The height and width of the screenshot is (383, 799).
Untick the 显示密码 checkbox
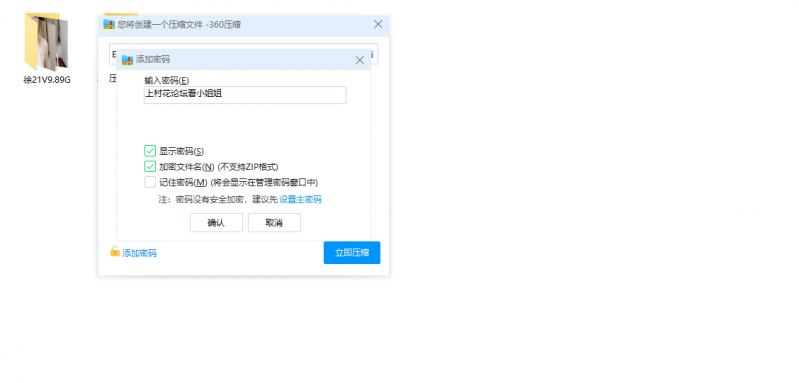coord(150,151)
